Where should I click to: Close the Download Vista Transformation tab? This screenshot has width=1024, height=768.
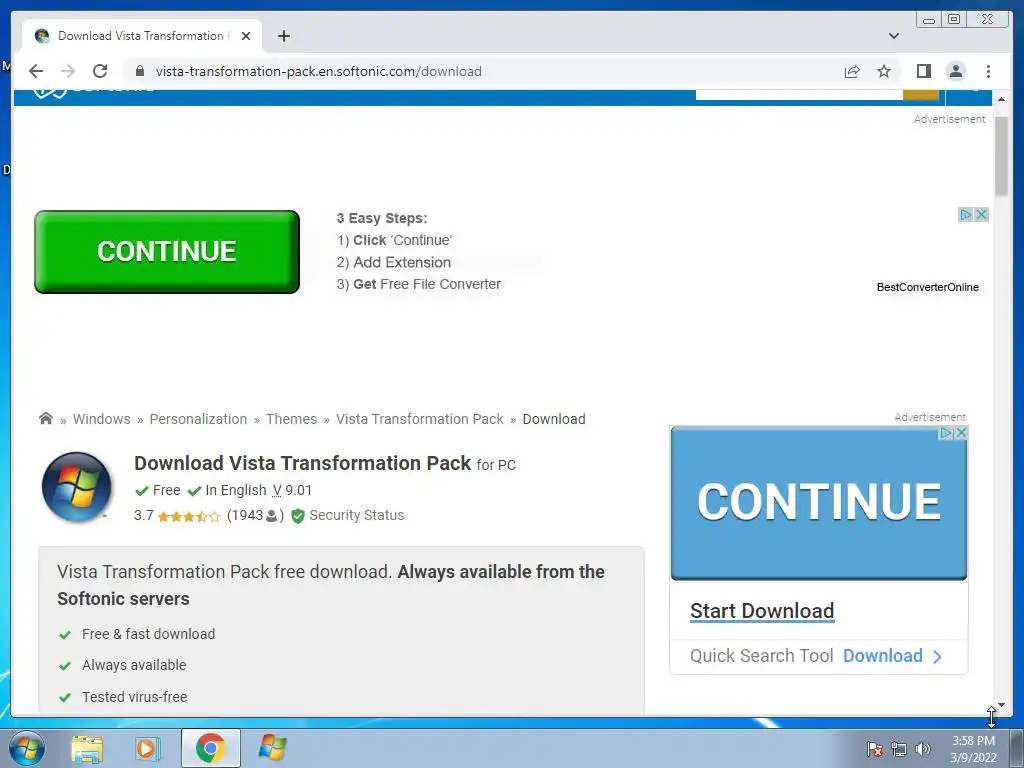coord(246,36)
